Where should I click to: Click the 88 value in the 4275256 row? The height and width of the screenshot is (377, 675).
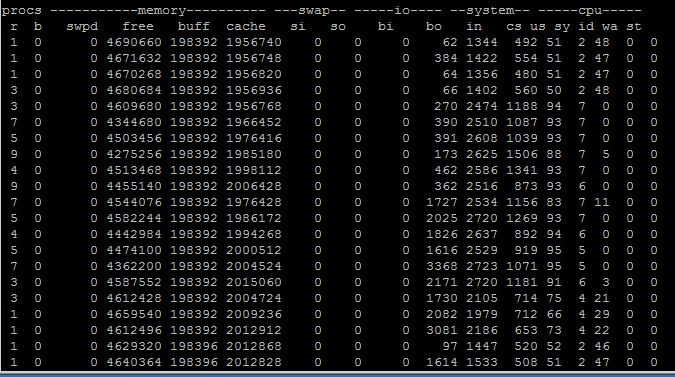(x=554, y=154)
